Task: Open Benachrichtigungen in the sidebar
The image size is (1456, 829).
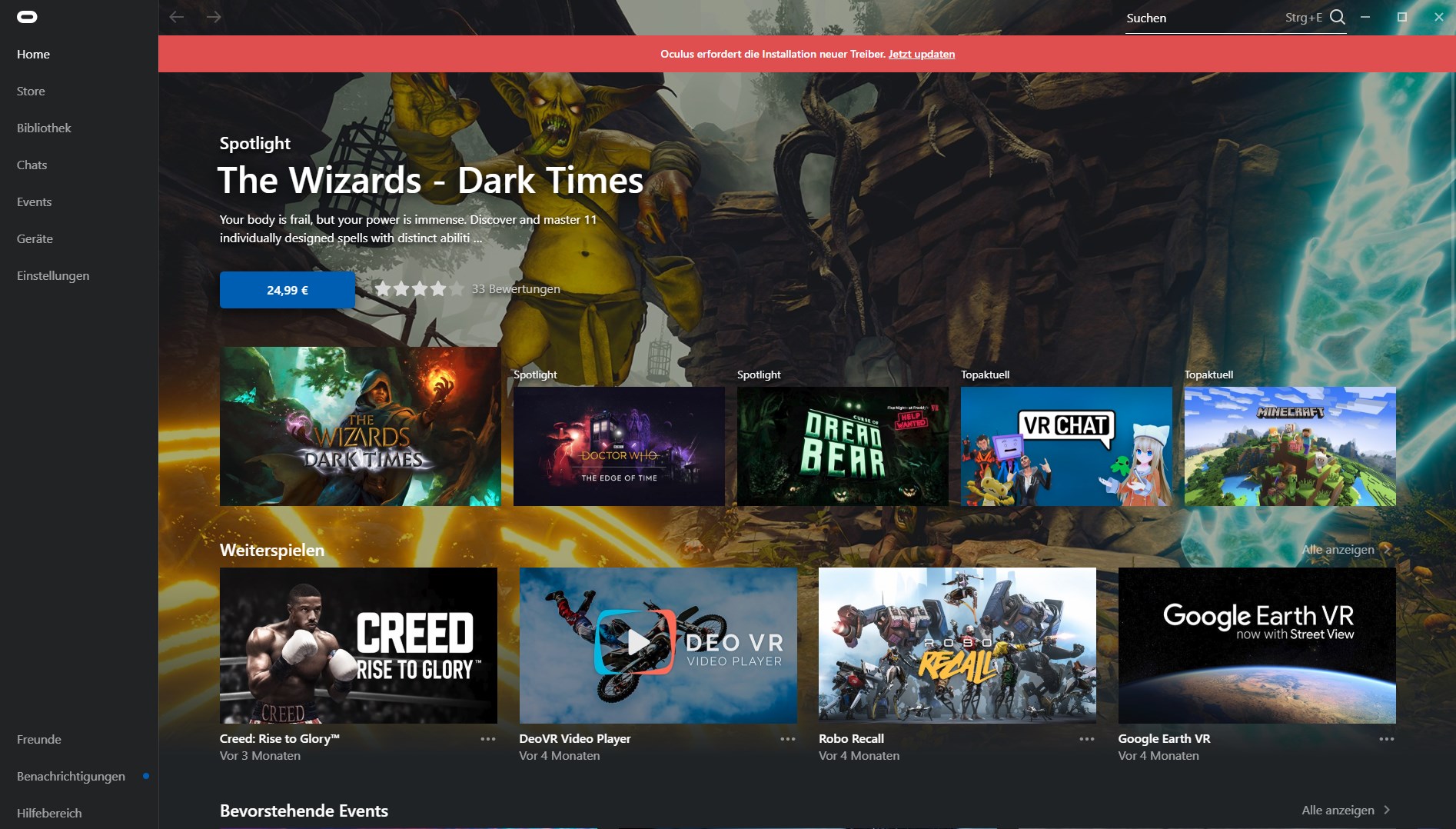Action: coord(71,776)
